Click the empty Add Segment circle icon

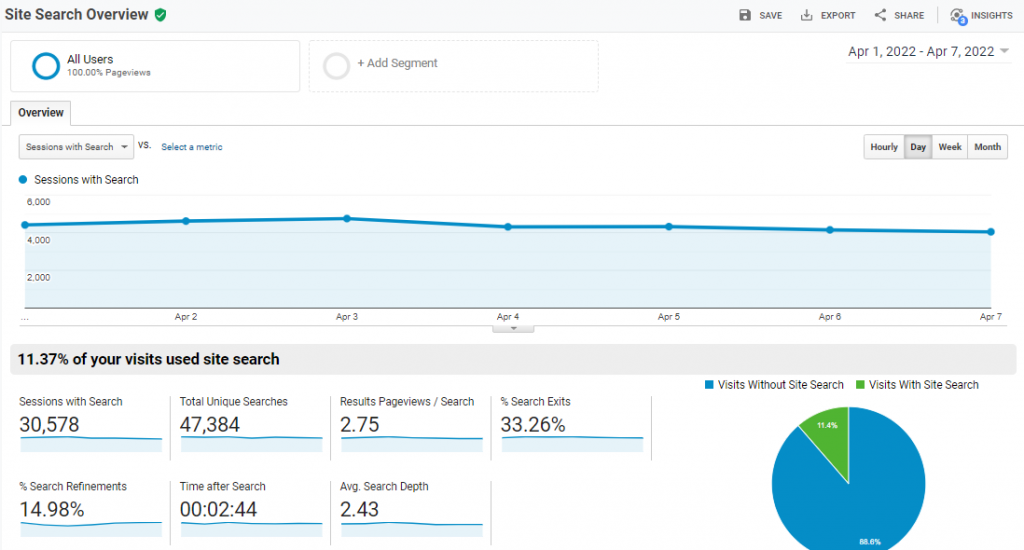pos(337,66)
